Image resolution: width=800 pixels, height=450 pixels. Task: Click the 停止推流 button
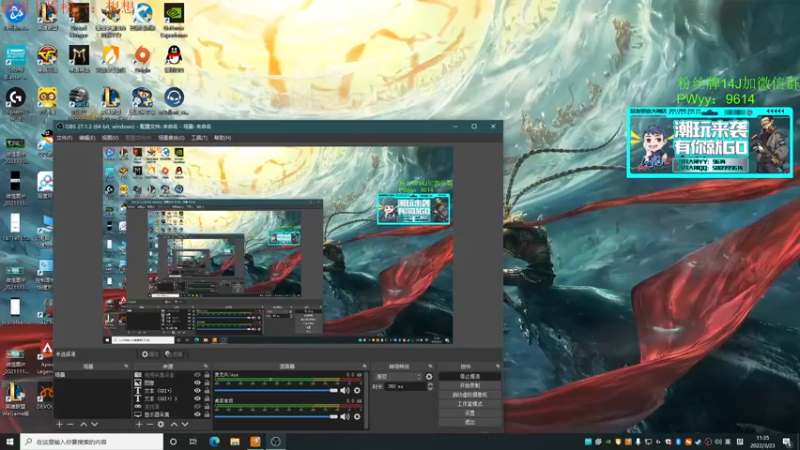tap(469, 377)
